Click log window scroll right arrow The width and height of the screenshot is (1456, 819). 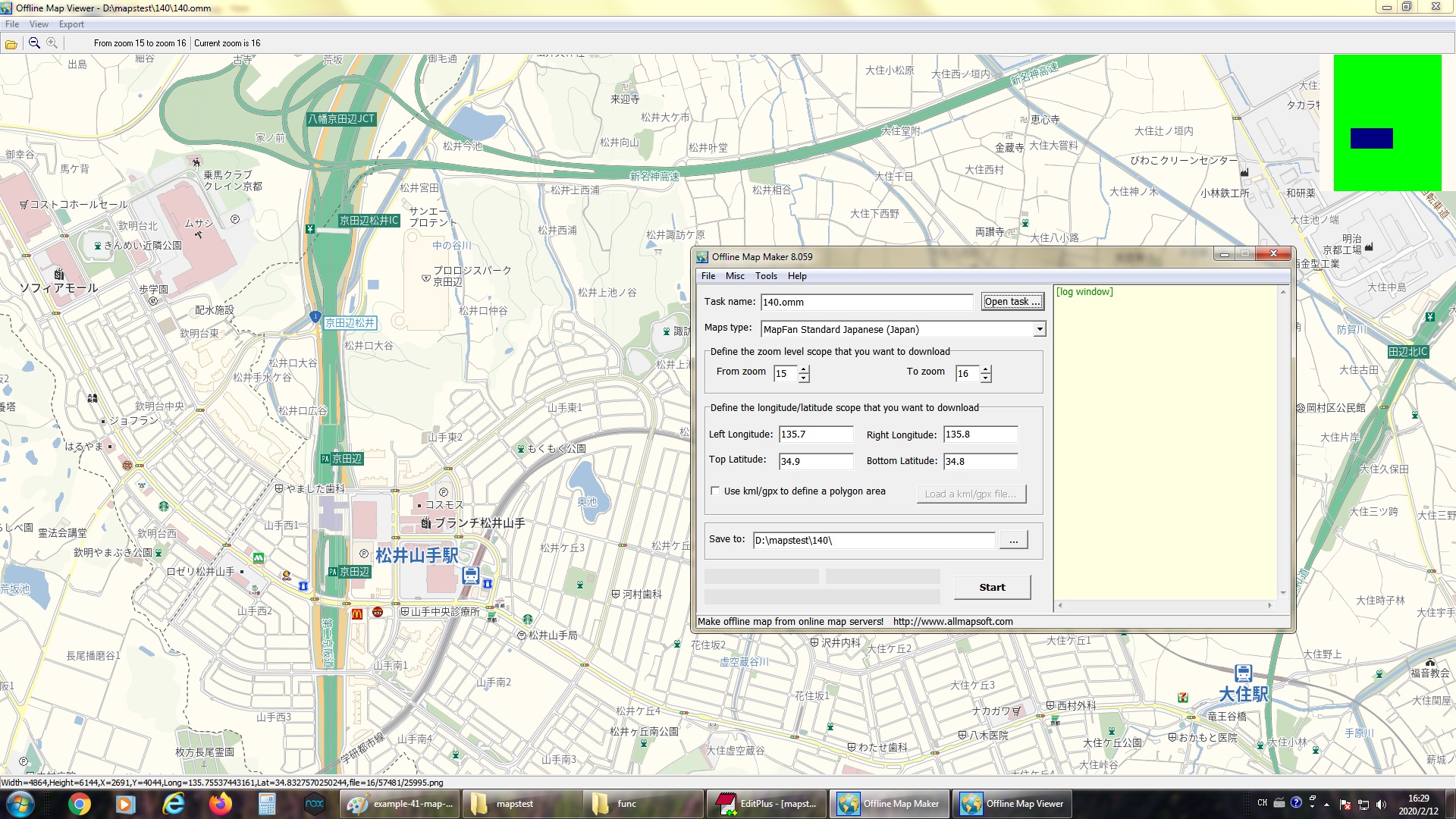[x=1269, y=605]
